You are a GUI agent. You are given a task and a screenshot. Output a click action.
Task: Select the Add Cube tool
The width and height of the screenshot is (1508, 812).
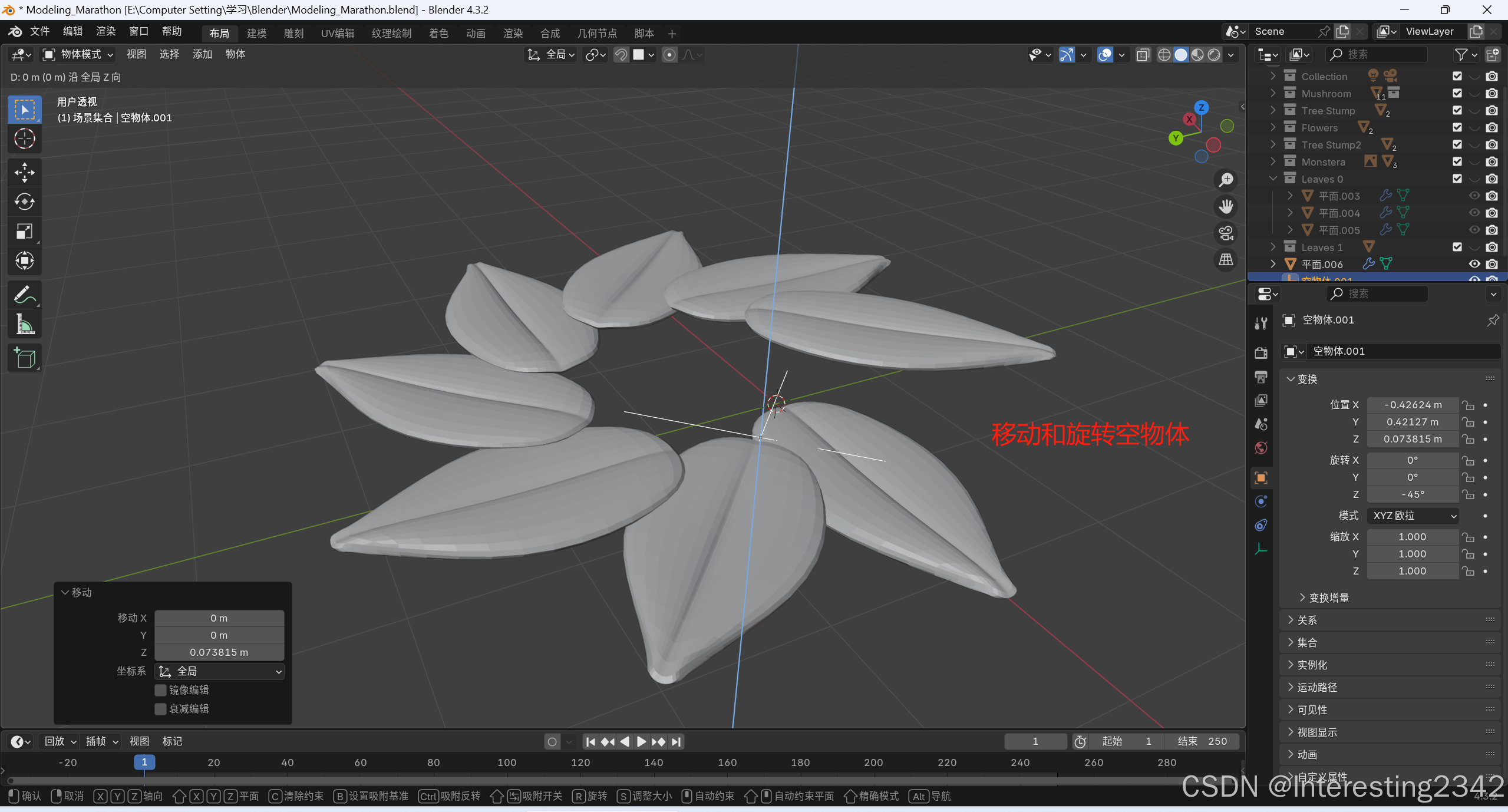pyautogui.click(x=24, y=358)
